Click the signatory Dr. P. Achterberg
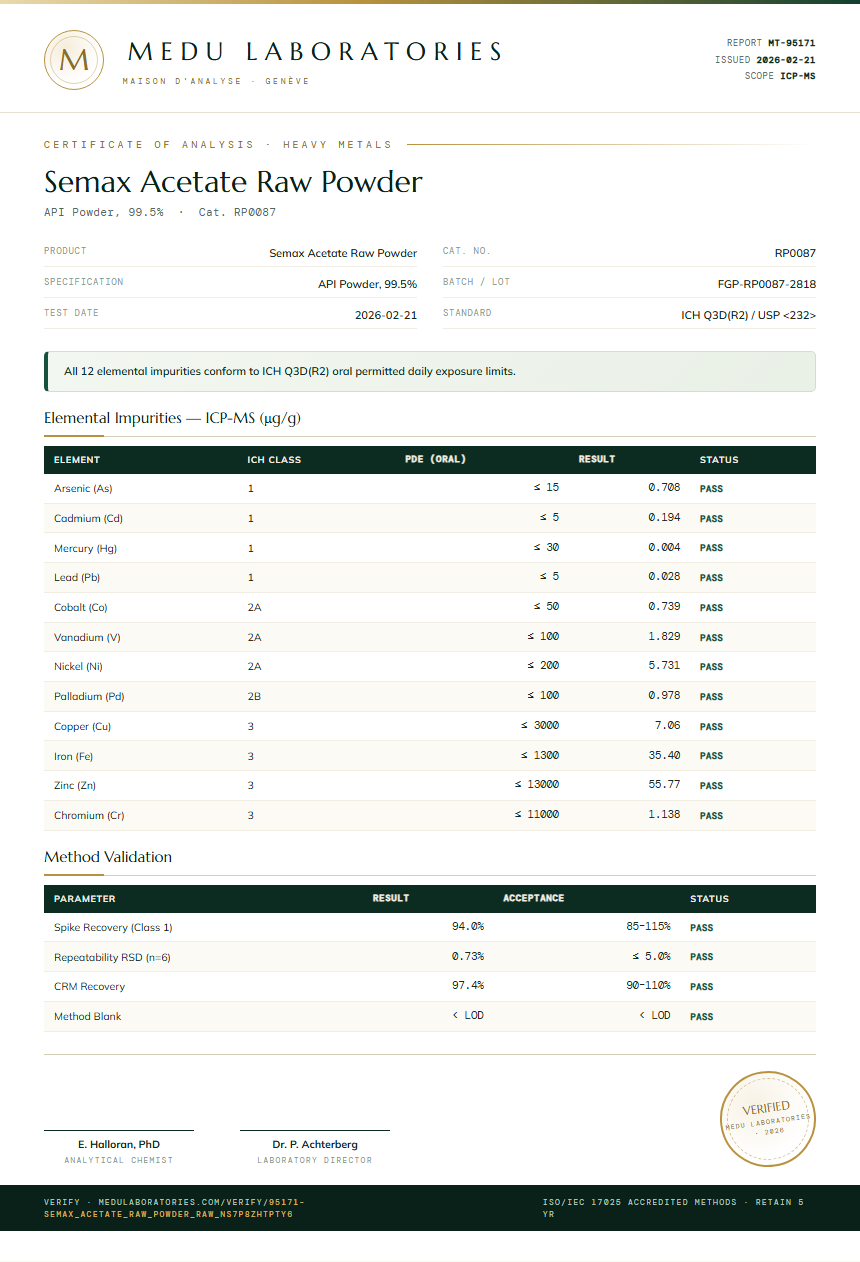The width and height of the screenshot is (860, 1262). pyautogui.click(x=315, y=1144)
